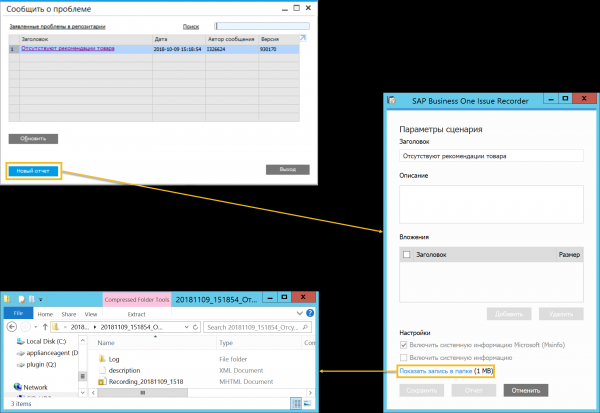The width and height of the screenshot is (600, 413).
Task: Enable the second system information checkbox
Action: click(403, 357)
